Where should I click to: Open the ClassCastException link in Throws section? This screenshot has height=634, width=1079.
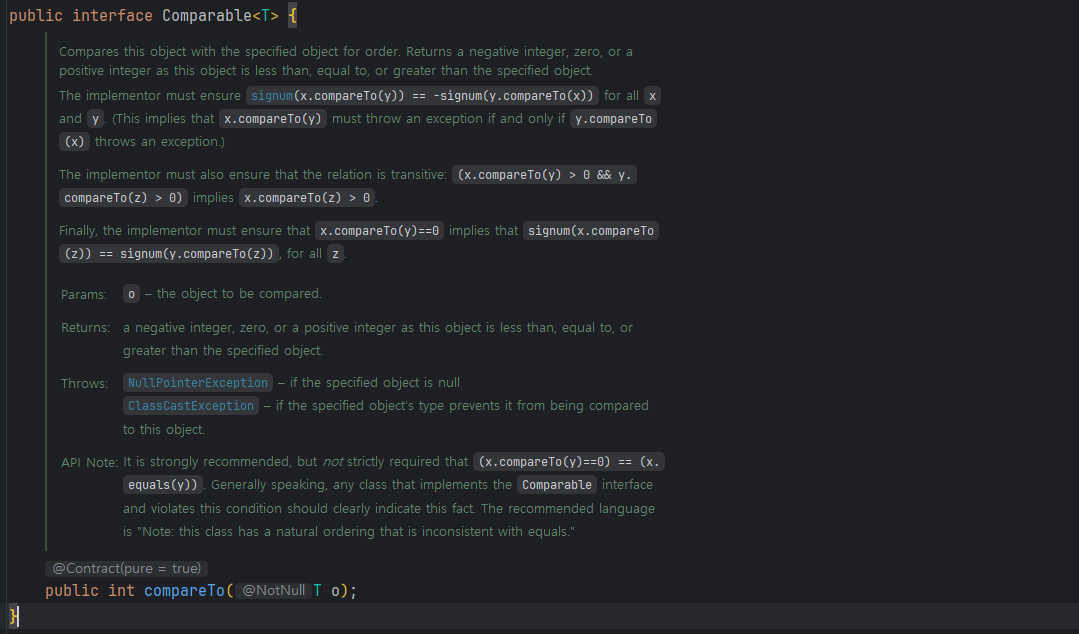191,406
